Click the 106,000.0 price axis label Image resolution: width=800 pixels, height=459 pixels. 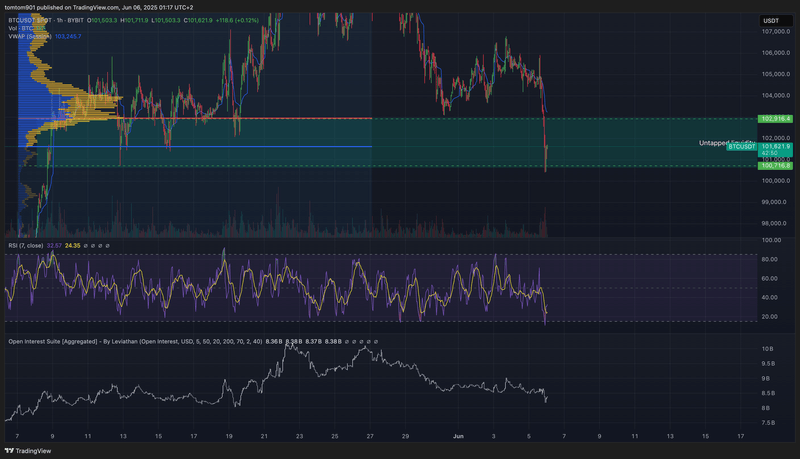click(776, 53)
